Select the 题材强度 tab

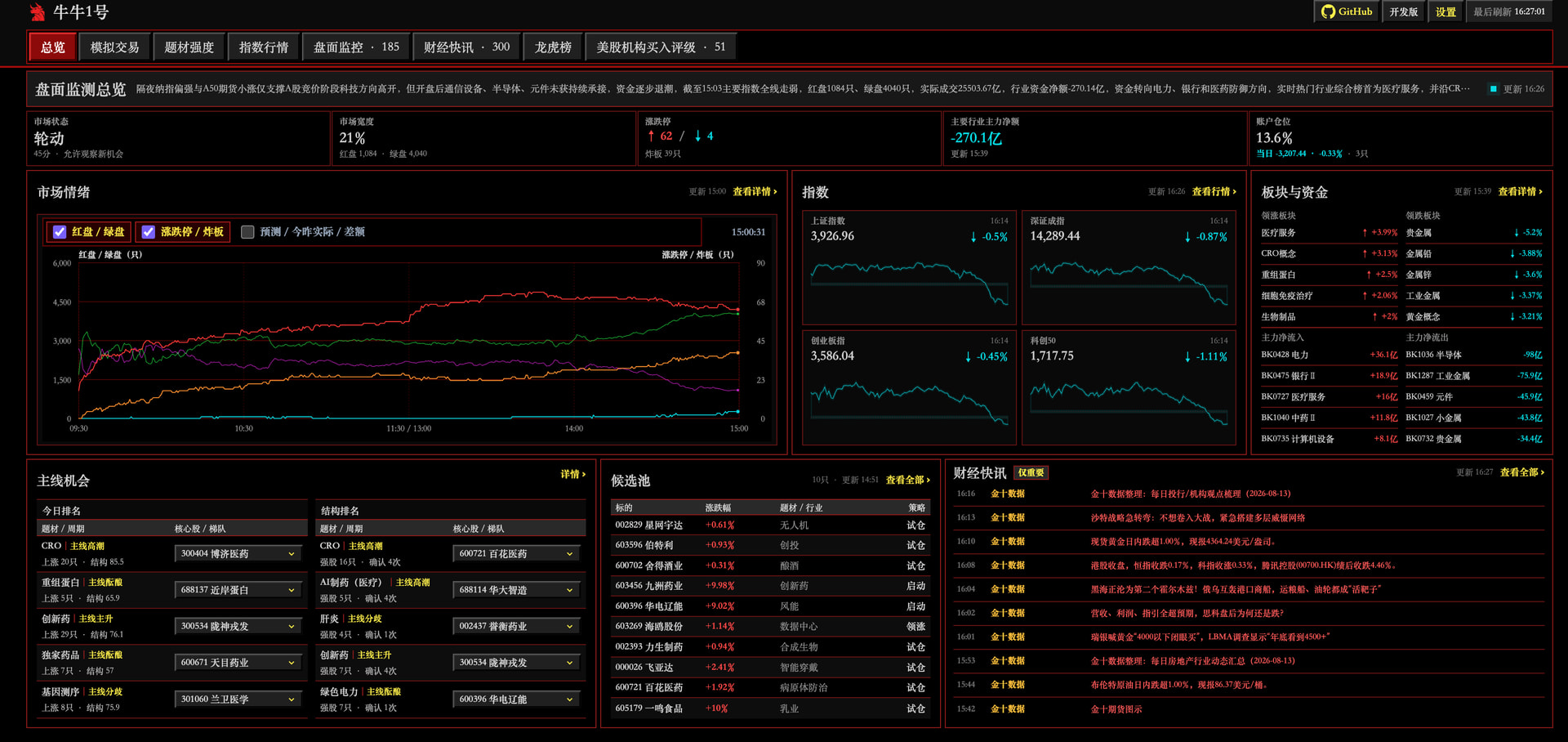[189, 47]
